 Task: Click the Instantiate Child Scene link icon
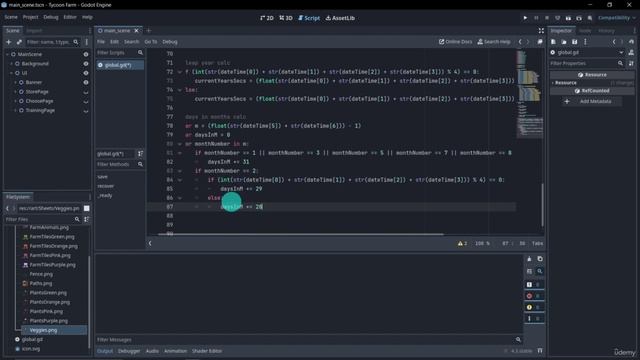(x=19, y=42)
